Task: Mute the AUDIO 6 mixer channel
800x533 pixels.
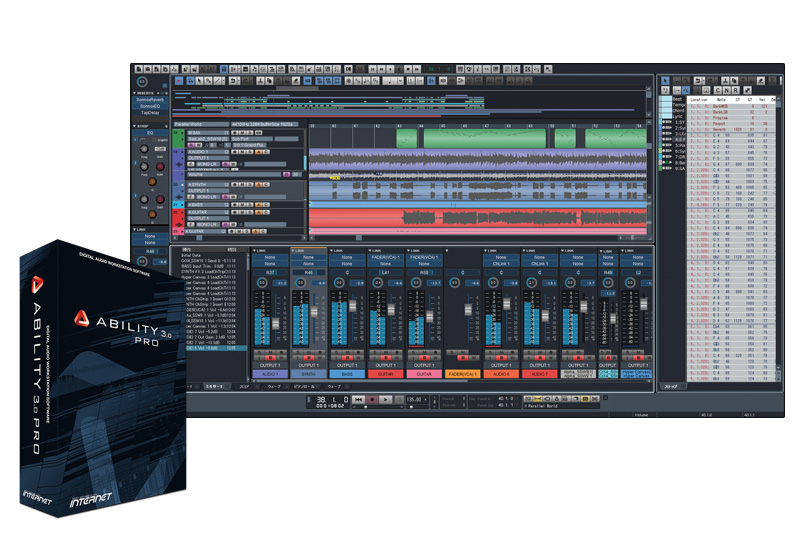Action: [503, 352]
